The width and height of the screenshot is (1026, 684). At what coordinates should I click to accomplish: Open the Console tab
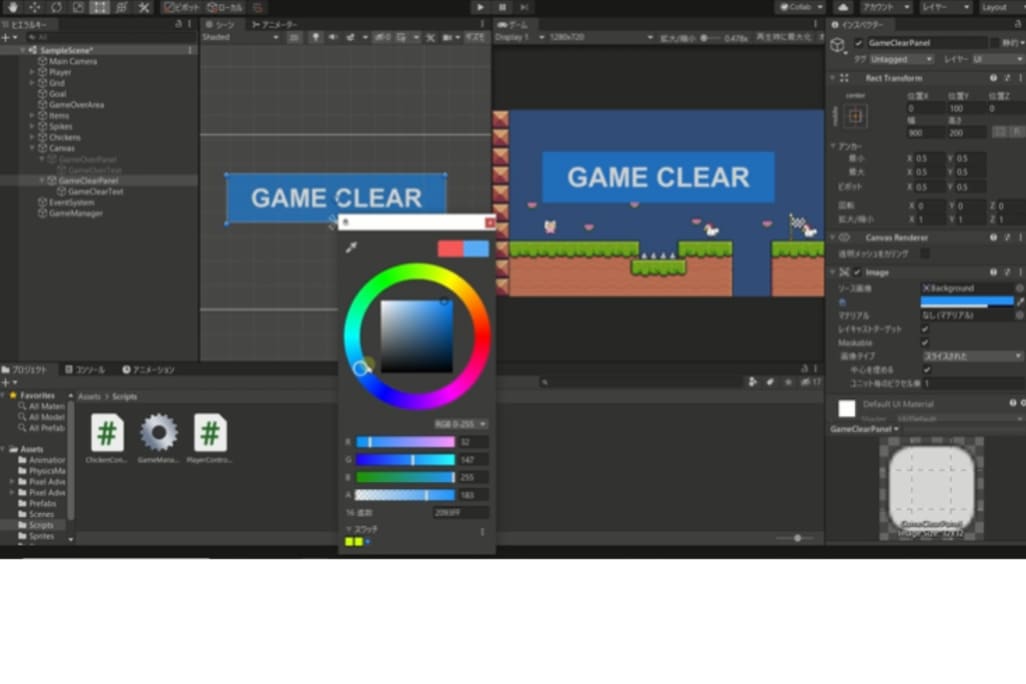85,369
